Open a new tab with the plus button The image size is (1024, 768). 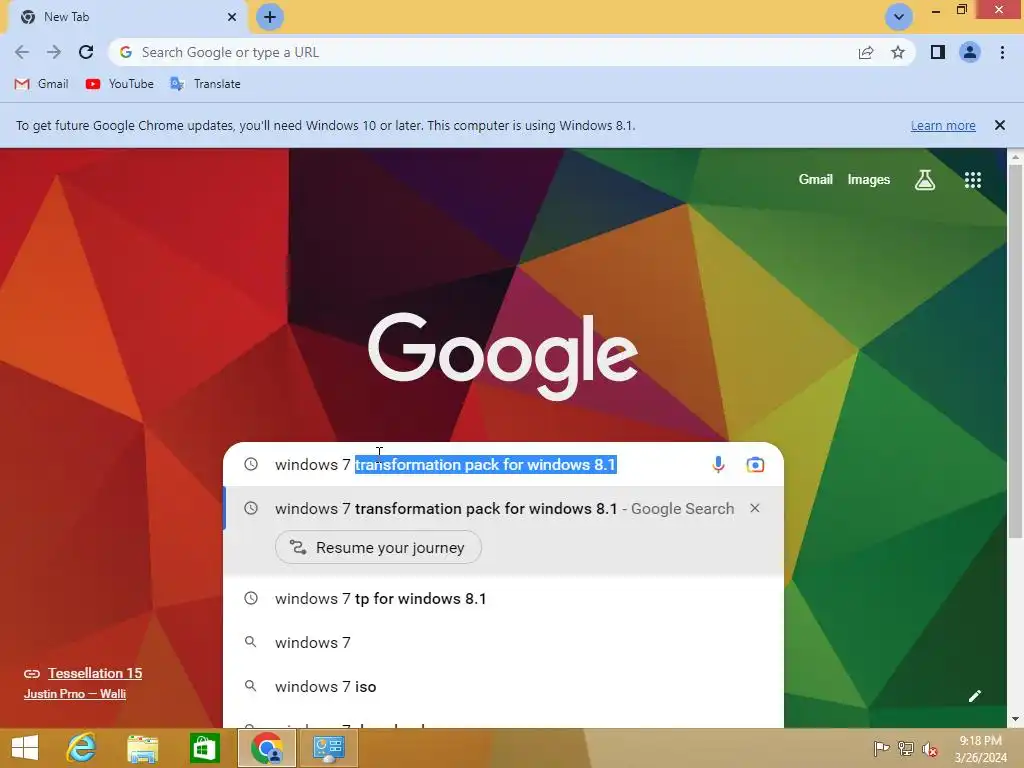[x=270, y=17]
